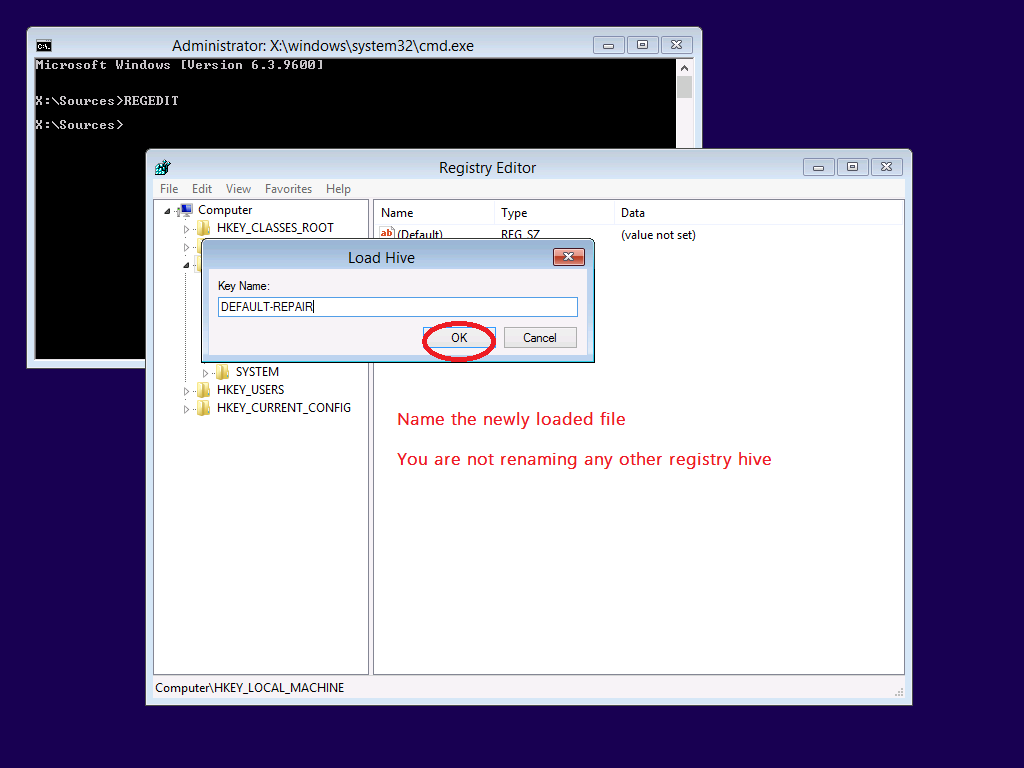The height and width of the screenshot is (768, 1024).
Task: Expand the HKEY_CLASSES_ROOT tree node
Action: 186,229
